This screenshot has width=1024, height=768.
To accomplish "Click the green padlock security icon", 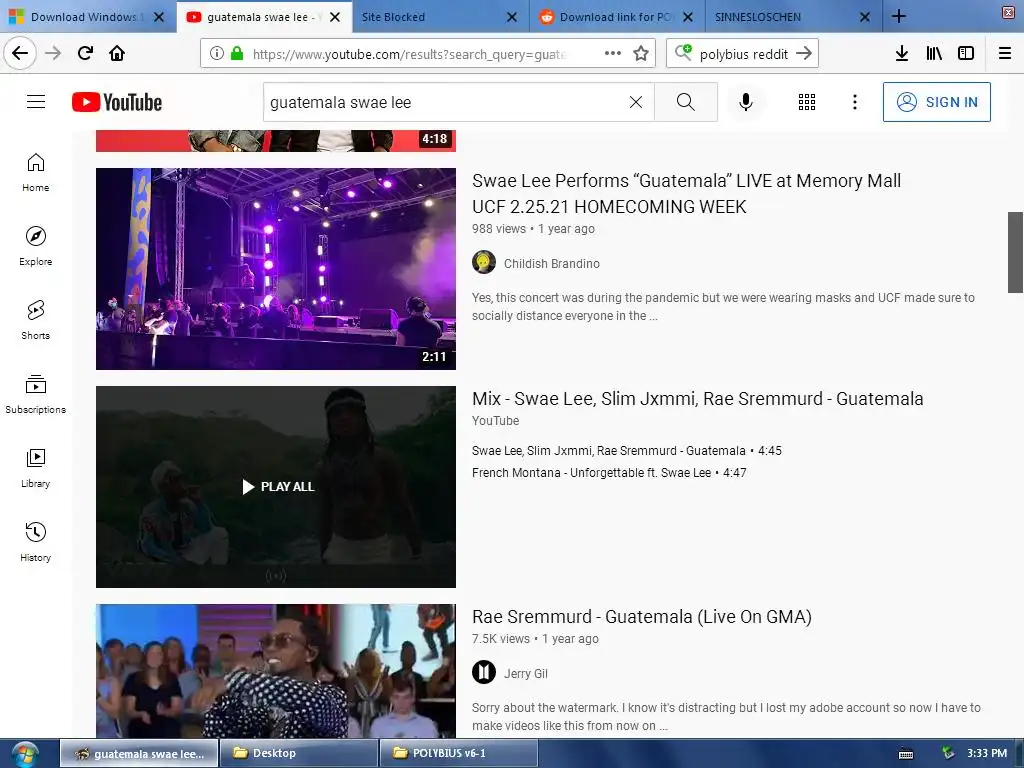I will 236,54.
